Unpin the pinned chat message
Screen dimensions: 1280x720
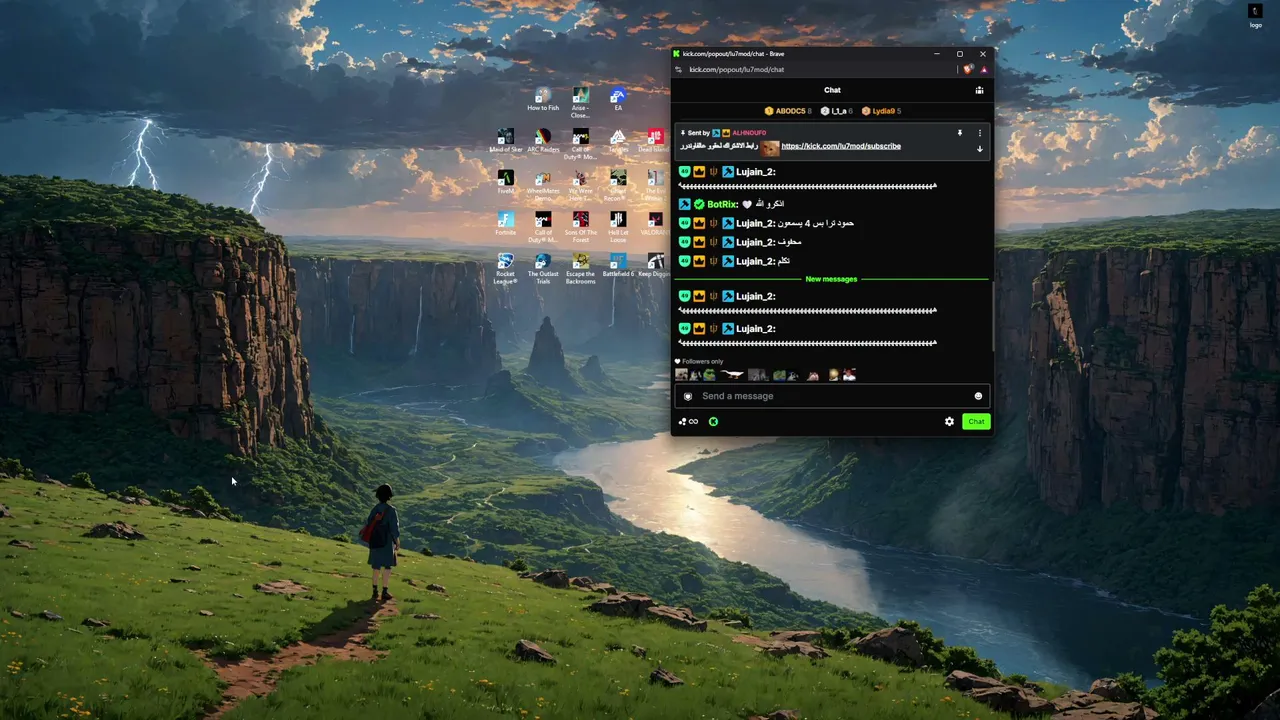point(959,133)
